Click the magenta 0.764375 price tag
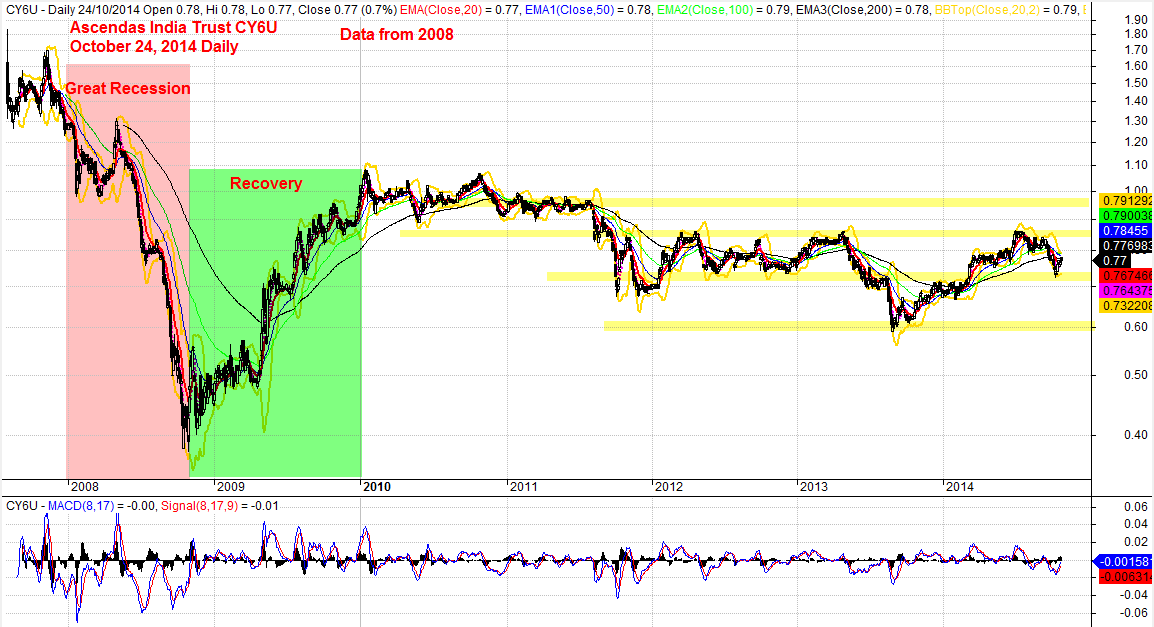 coord(1126,291)
